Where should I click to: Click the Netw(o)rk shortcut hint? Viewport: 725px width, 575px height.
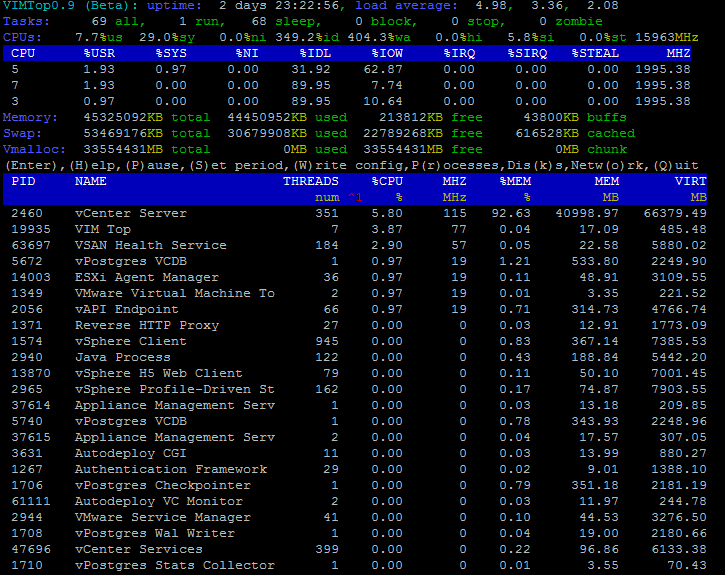[x=609, y=165]
